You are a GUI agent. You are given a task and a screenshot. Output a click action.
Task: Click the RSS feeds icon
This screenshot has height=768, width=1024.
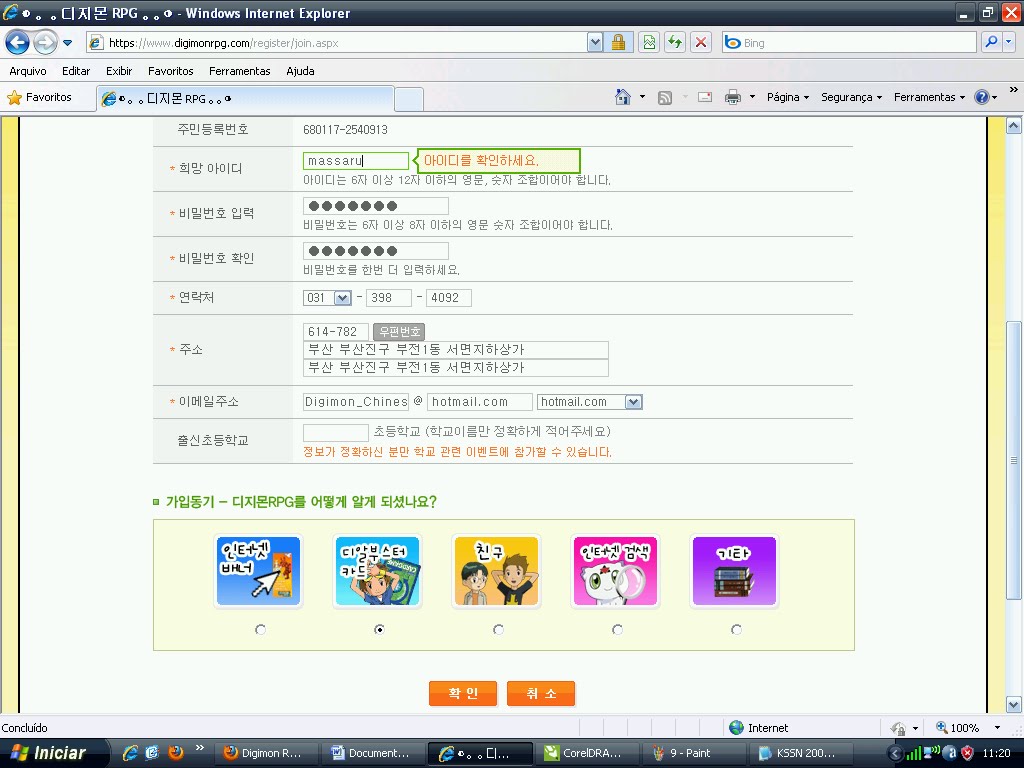[x=665, y=98]
